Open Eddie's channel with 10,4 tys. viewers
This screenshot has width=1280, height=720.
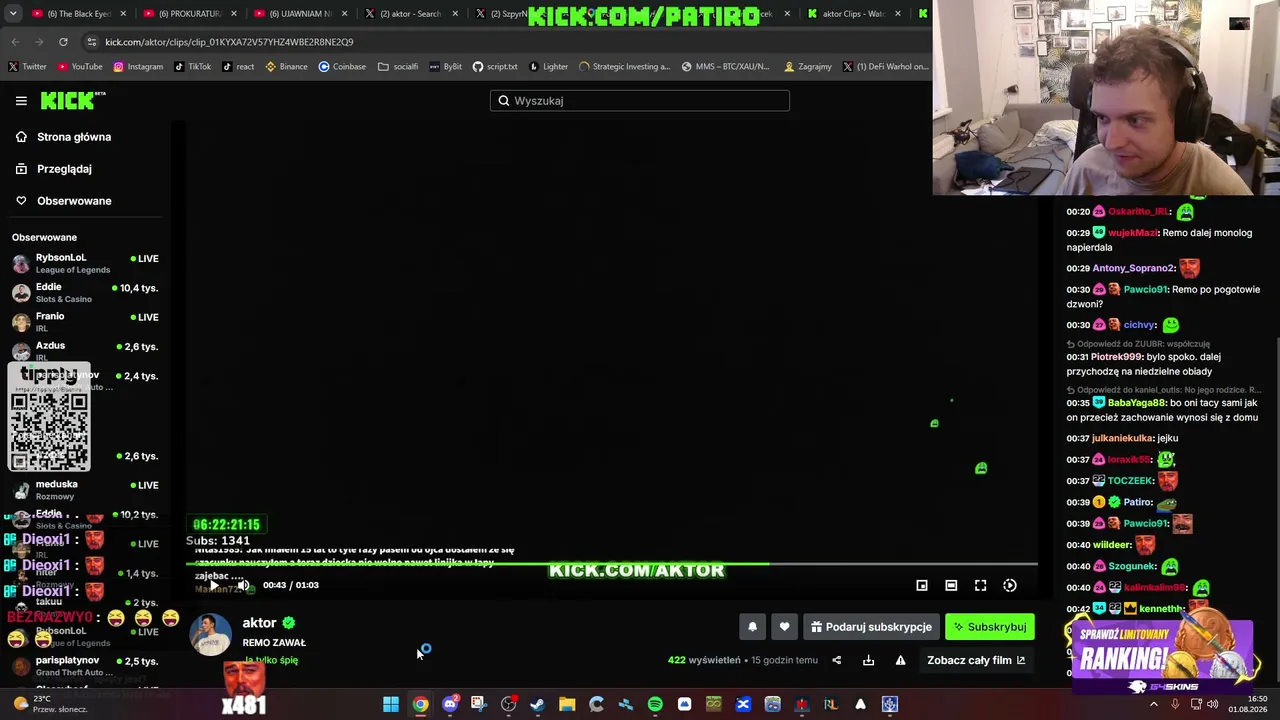(x=85, y=293)
